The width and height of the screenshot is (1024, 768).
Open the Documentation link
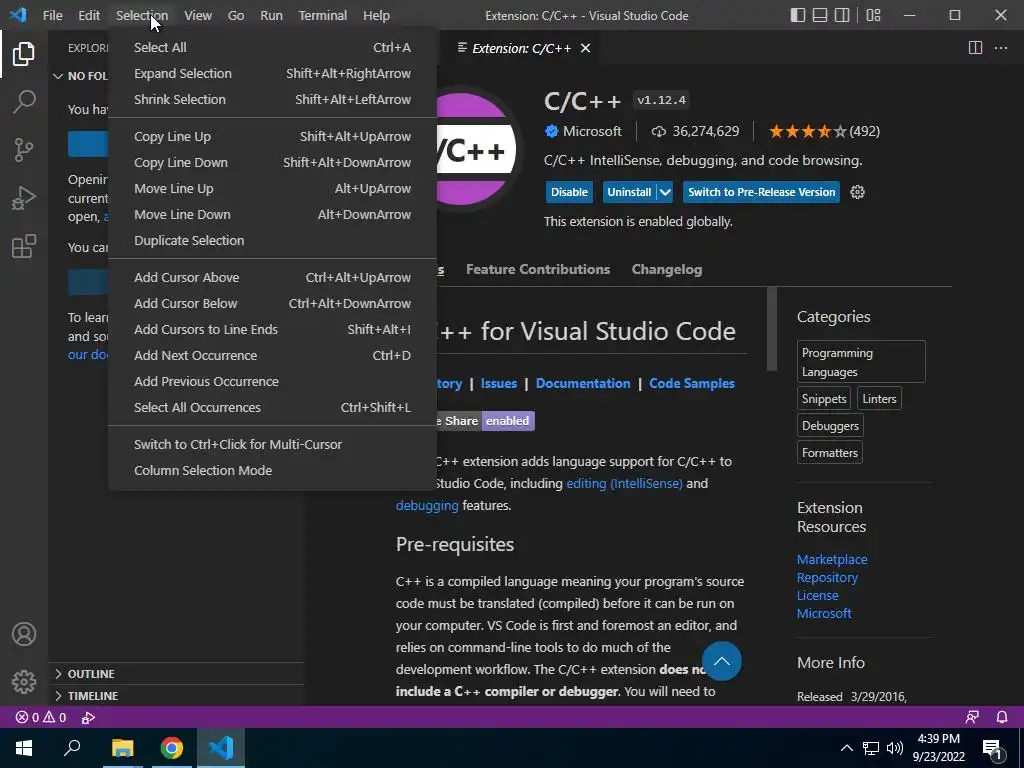pyautogui.click(x=583, y=383)
